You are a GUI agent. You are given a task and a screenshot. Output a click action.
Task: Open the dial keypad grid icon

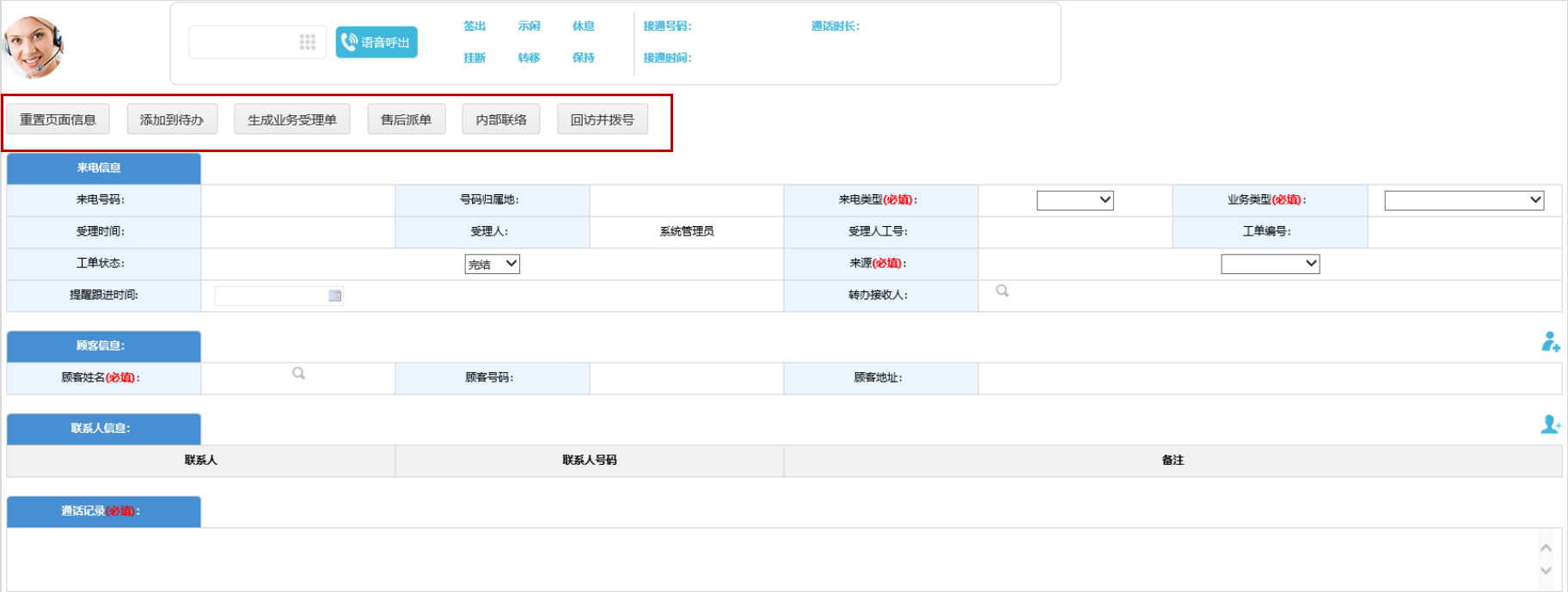(308, 42)
